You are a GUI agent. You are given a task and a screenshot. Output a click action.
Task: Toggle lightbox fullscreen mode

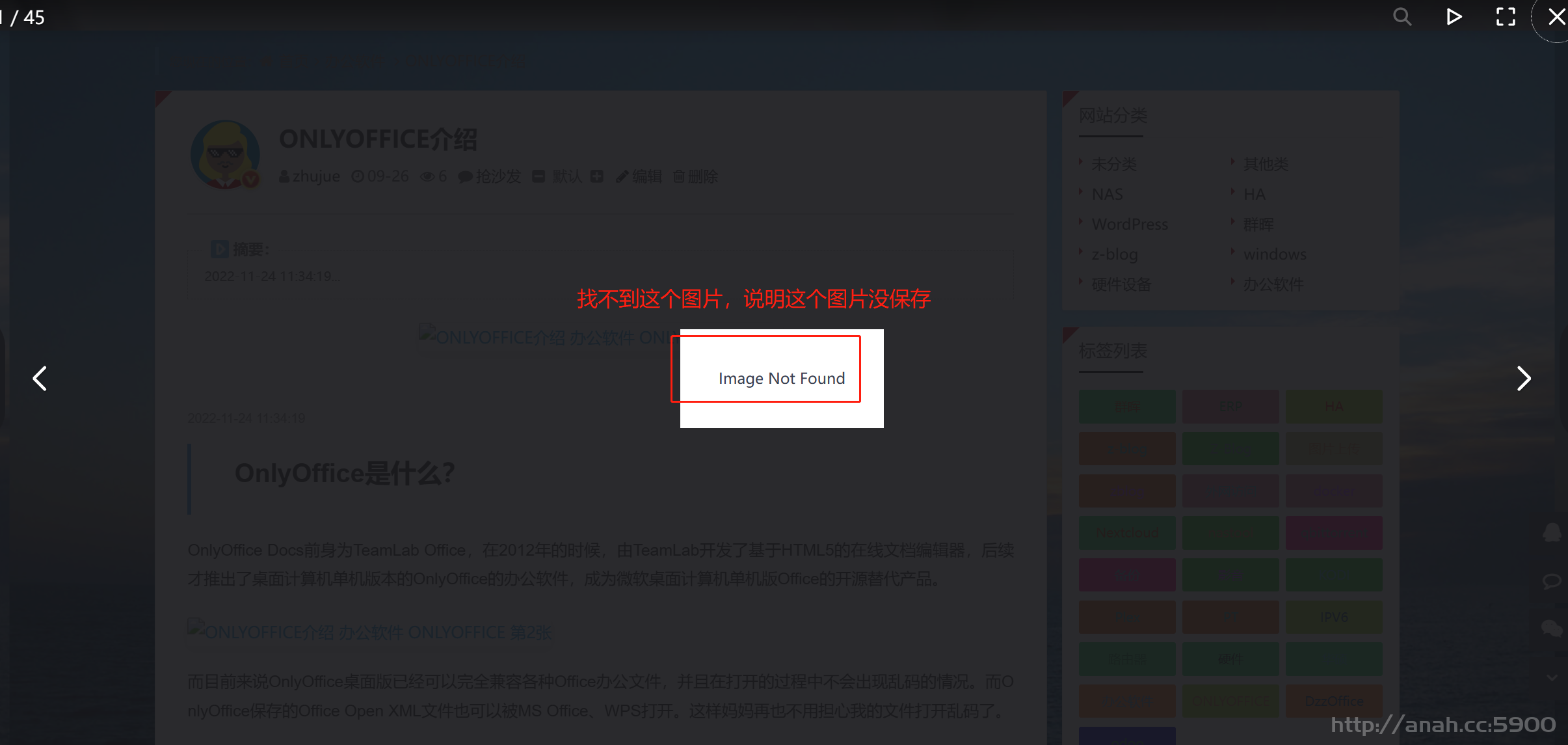[x=1506, y=17]
